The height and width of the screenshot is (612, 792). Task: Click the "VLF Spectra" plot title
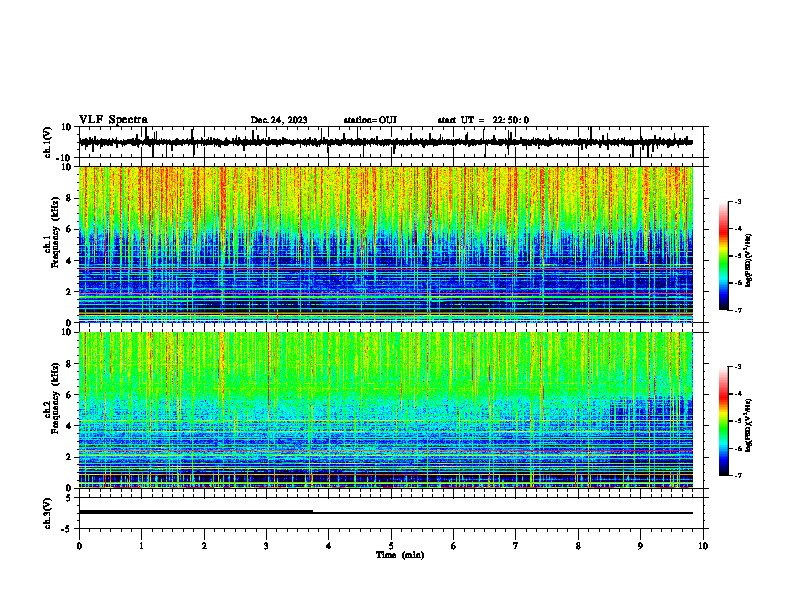113,120
